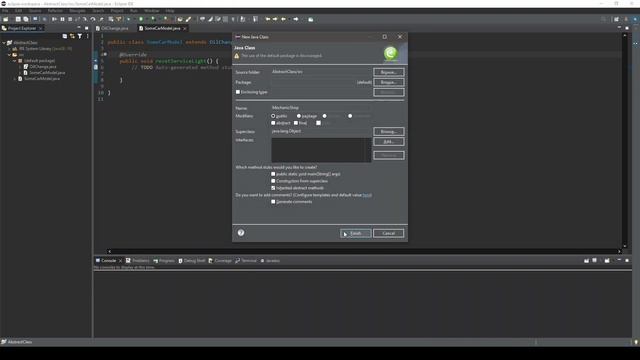The image size is (640, 360).
Task: Click Cancel in New Java Class dialog
Action: 389,233
